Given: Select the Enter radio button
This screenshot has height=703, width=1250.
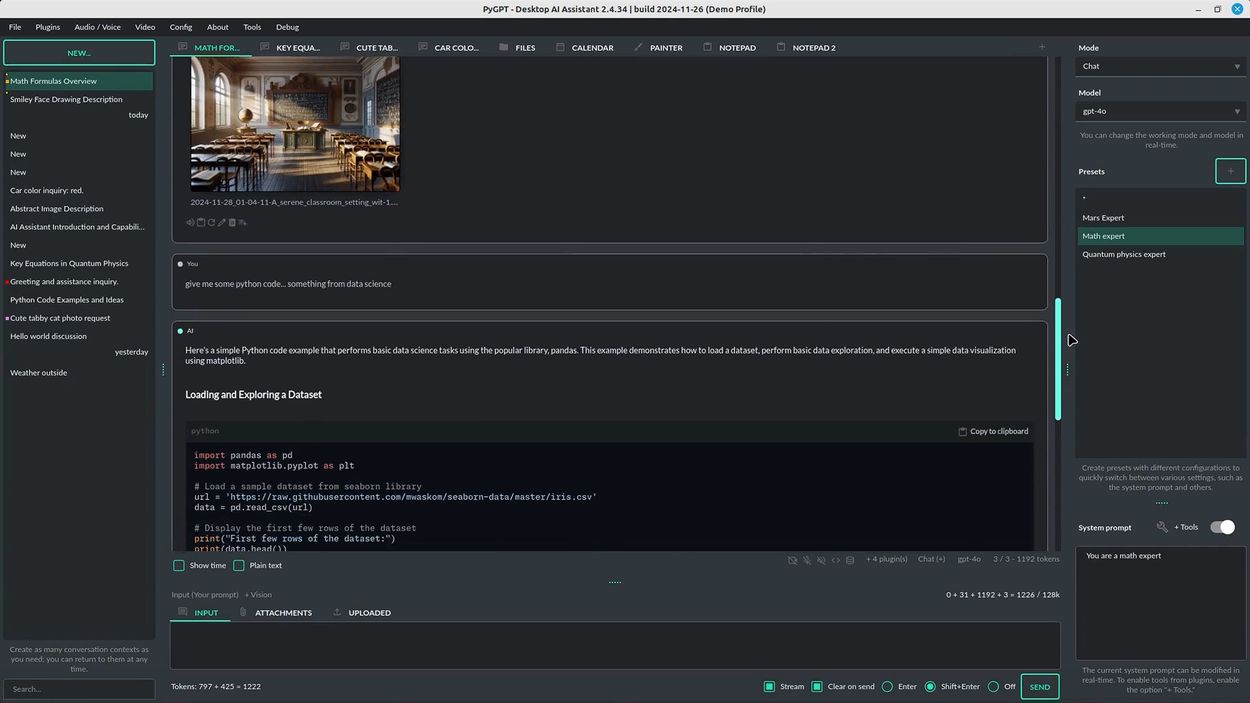Looking at the screenshot, I should pyautogui.click(x=887, y=686).
